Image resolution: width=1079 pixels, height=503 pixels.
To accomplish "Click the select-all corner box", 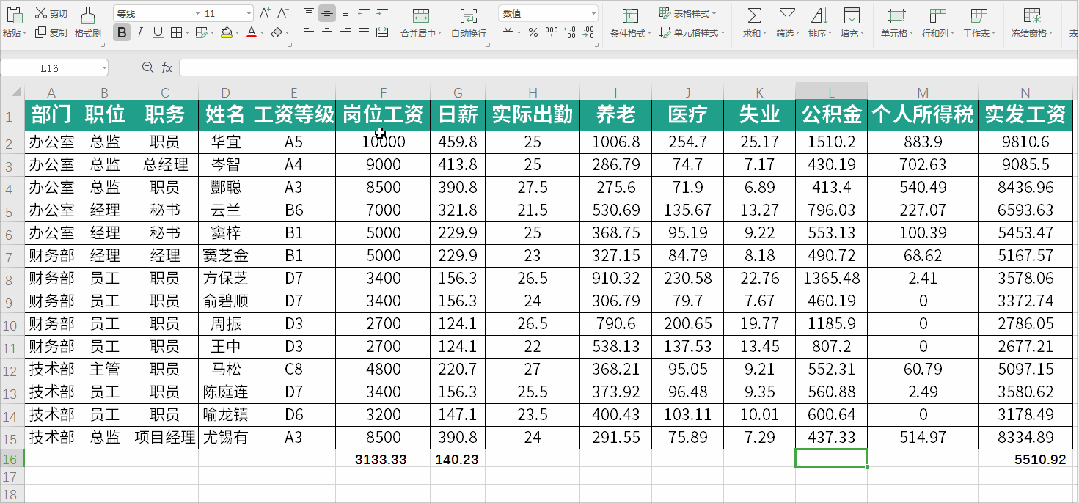I will 12,92.
